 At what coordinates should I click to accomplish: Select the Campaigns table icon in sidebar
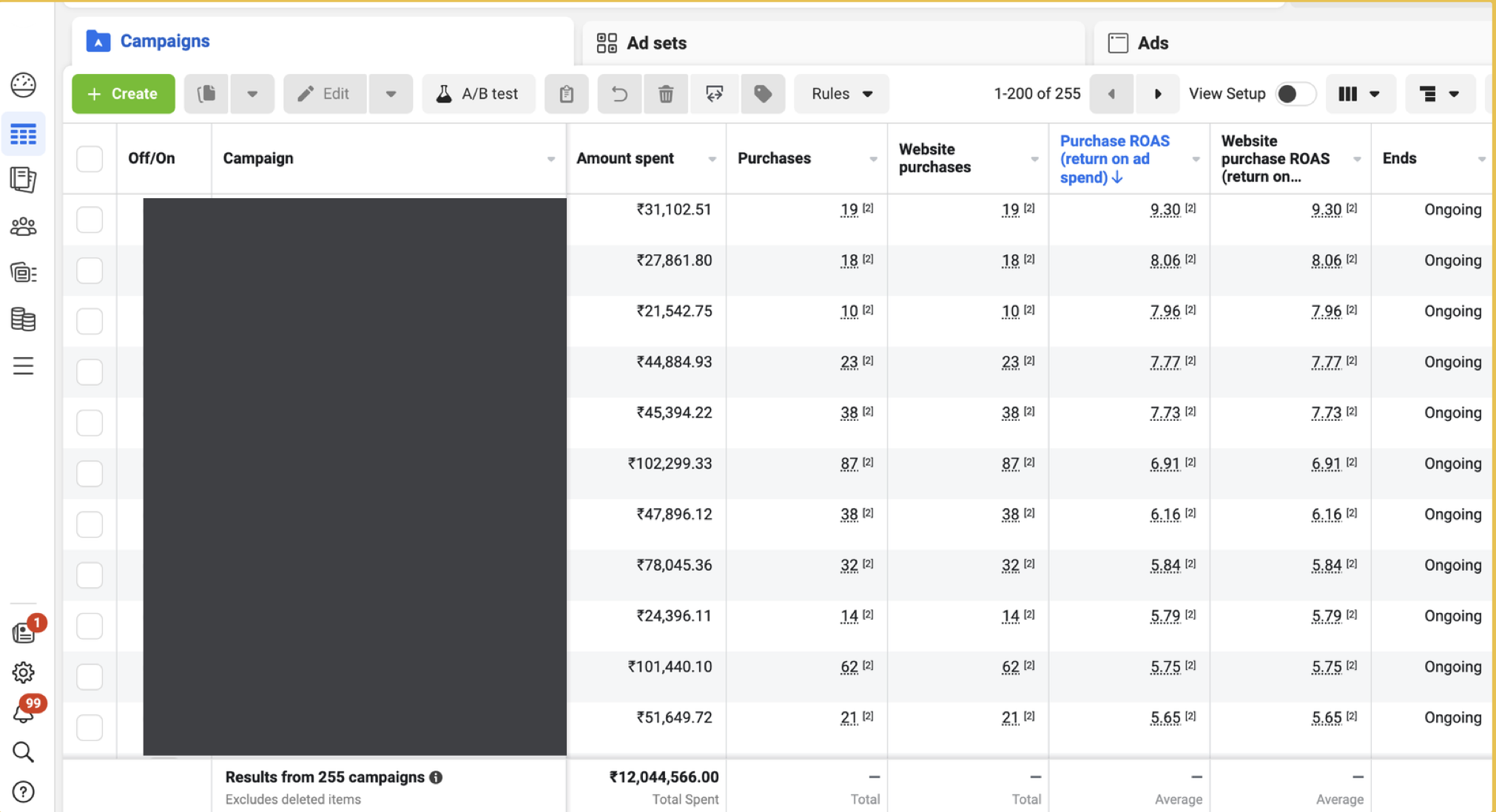click(x=23, y=135)
